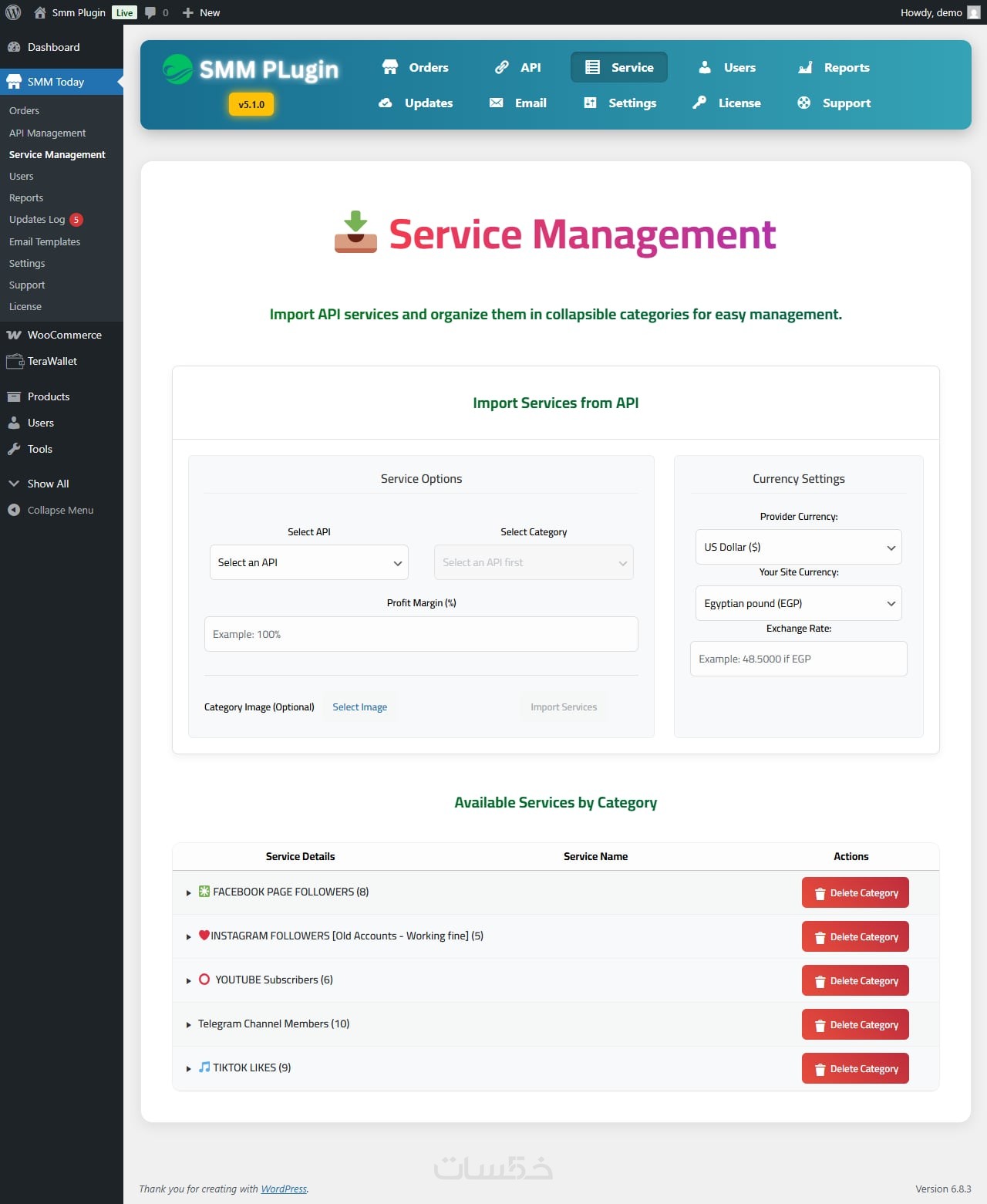Click the Service Management sidebar item
Image resolution: width=987 pixels, height=1204 pixels.
click(x=57, y=154)
